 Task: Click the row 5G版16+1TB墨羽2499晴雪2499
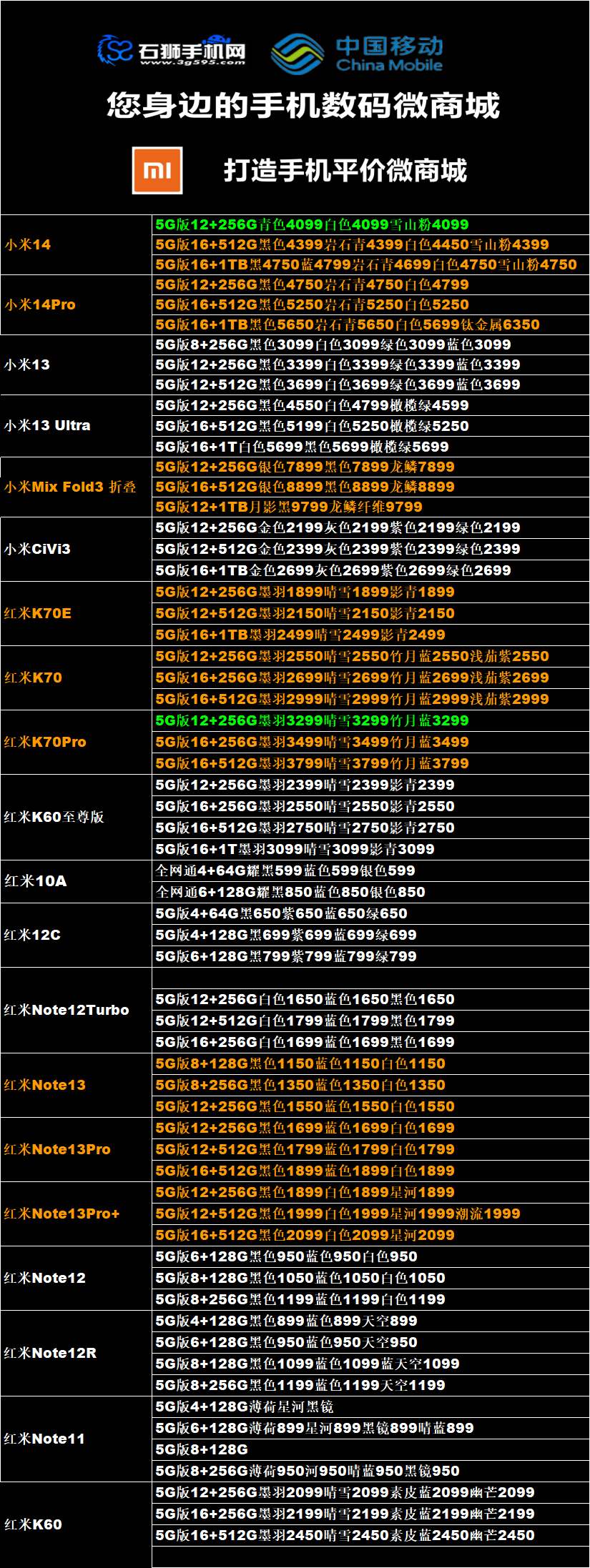point(371,635)
